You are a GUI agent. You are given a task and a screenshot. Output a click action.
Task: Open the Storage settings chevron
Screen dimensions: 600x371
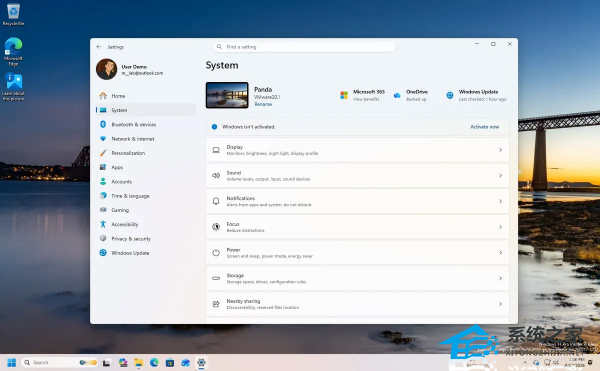[501, 278]
